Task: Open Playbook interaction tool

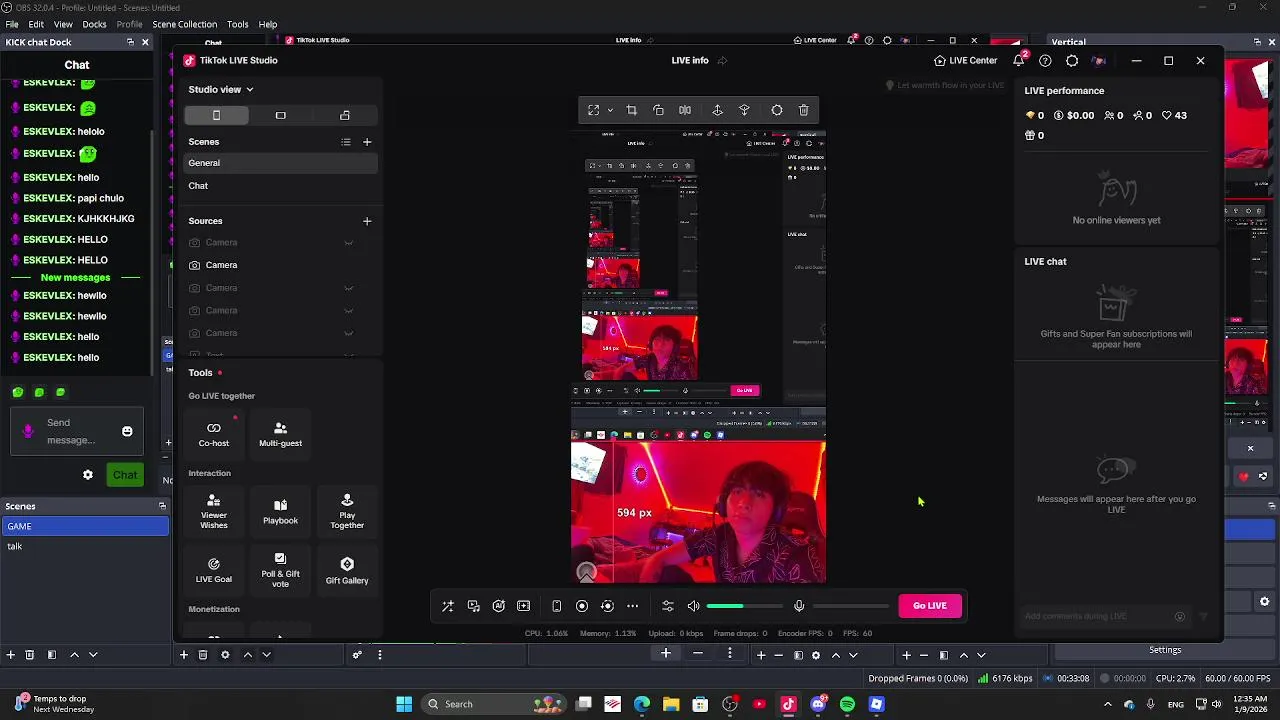Action: click(x=280, y=511)
